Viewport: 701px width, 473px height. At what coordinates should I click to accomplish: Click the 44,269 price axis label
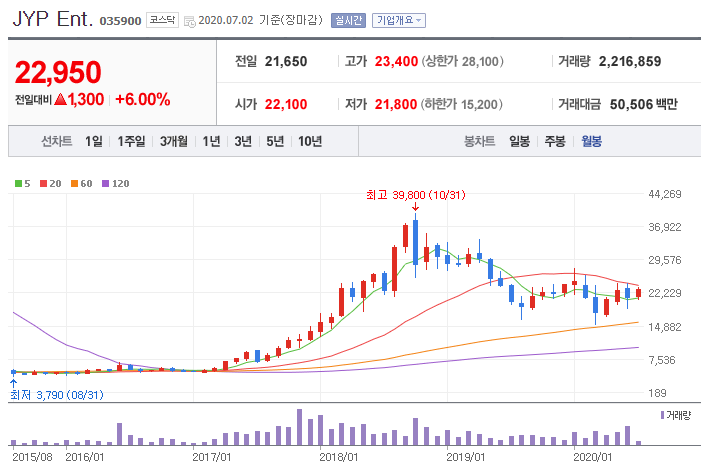pyautogui.click(x=665, y=194)
